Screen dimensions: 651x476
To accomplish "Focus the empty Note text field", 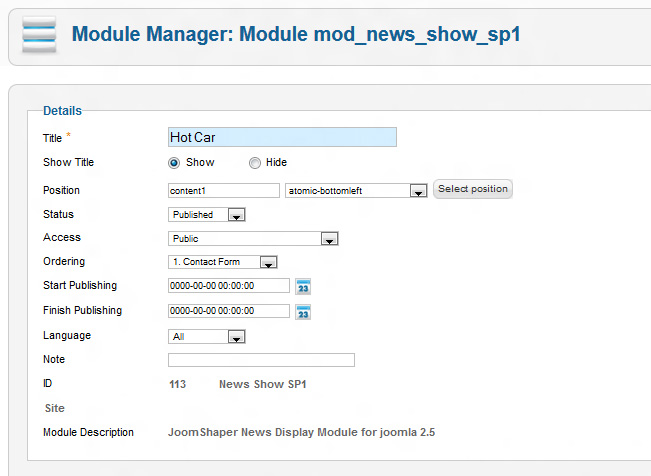I will (x=261, y=360).
